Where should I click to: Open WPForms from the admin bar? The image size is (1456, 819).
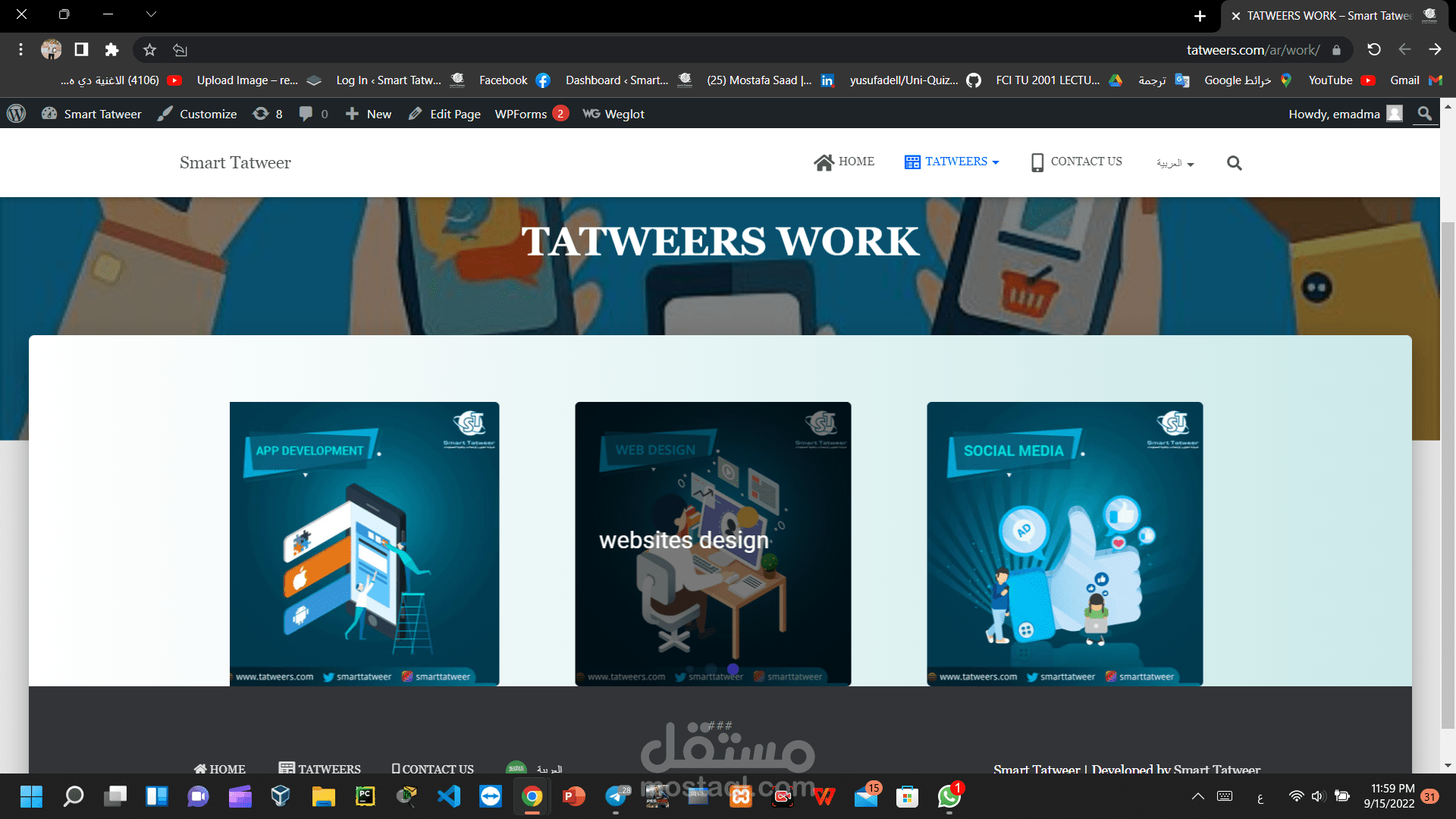click(531, 114)
